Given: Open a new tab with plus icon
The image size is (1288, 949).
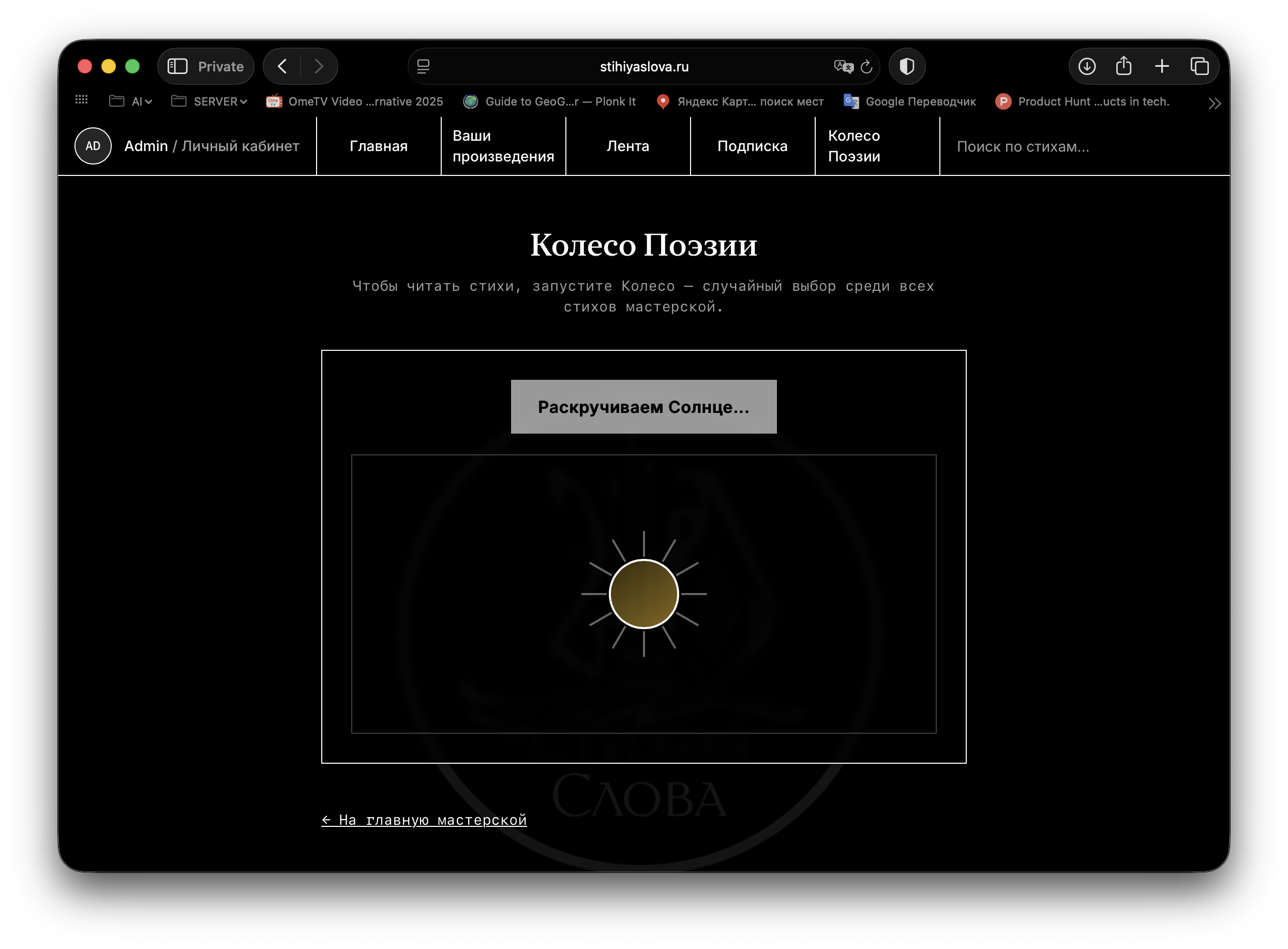Looking at the screenshot, I should 1162,67.
